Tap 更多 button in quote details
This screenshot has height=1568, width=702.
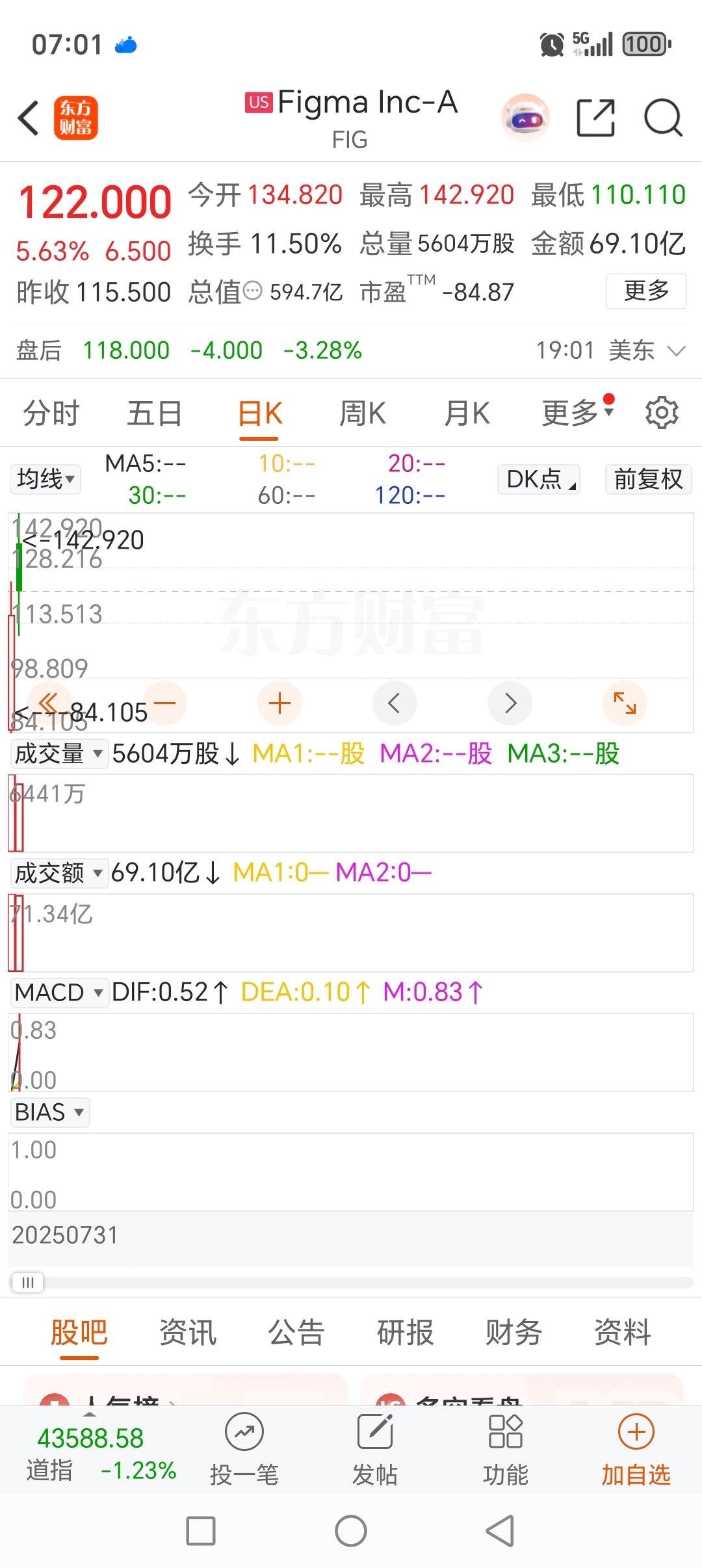pyautogui.click(x=646, y=291)
